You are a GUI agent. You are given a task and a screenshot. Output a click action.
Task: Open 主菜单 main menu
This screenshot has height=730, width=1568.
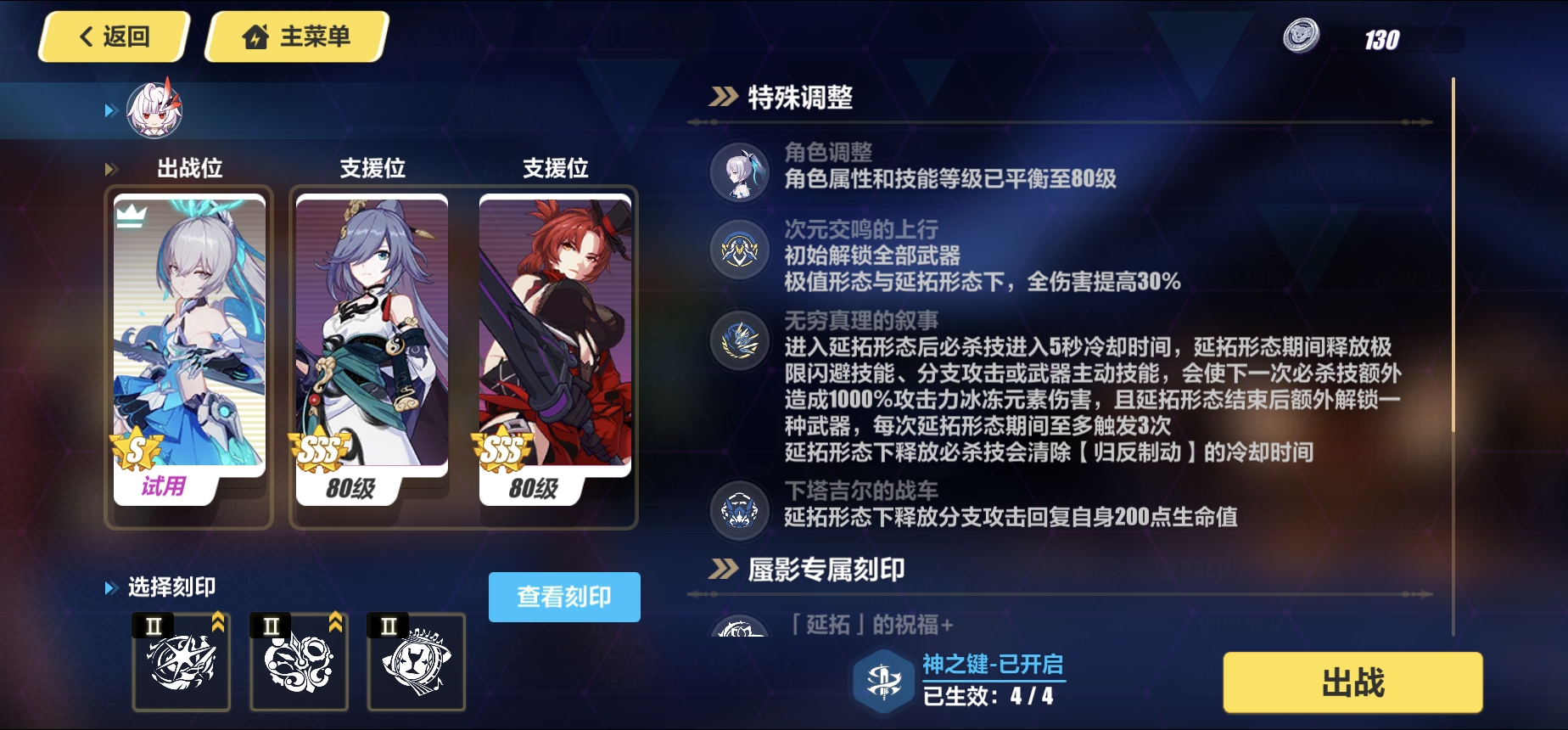click(297, 36)
